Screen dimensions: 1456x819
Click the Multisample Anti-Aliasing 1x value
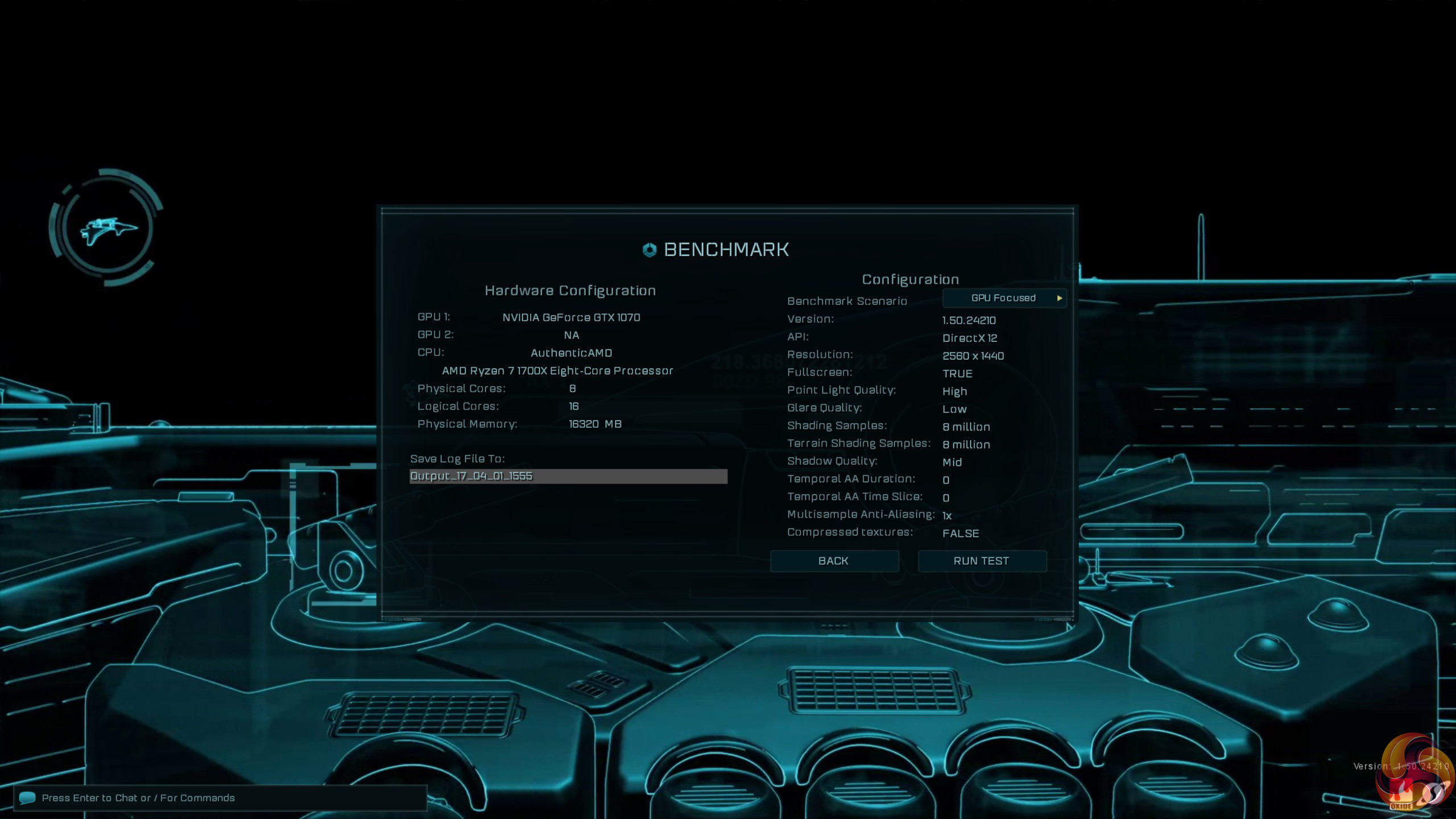[947, 515]
